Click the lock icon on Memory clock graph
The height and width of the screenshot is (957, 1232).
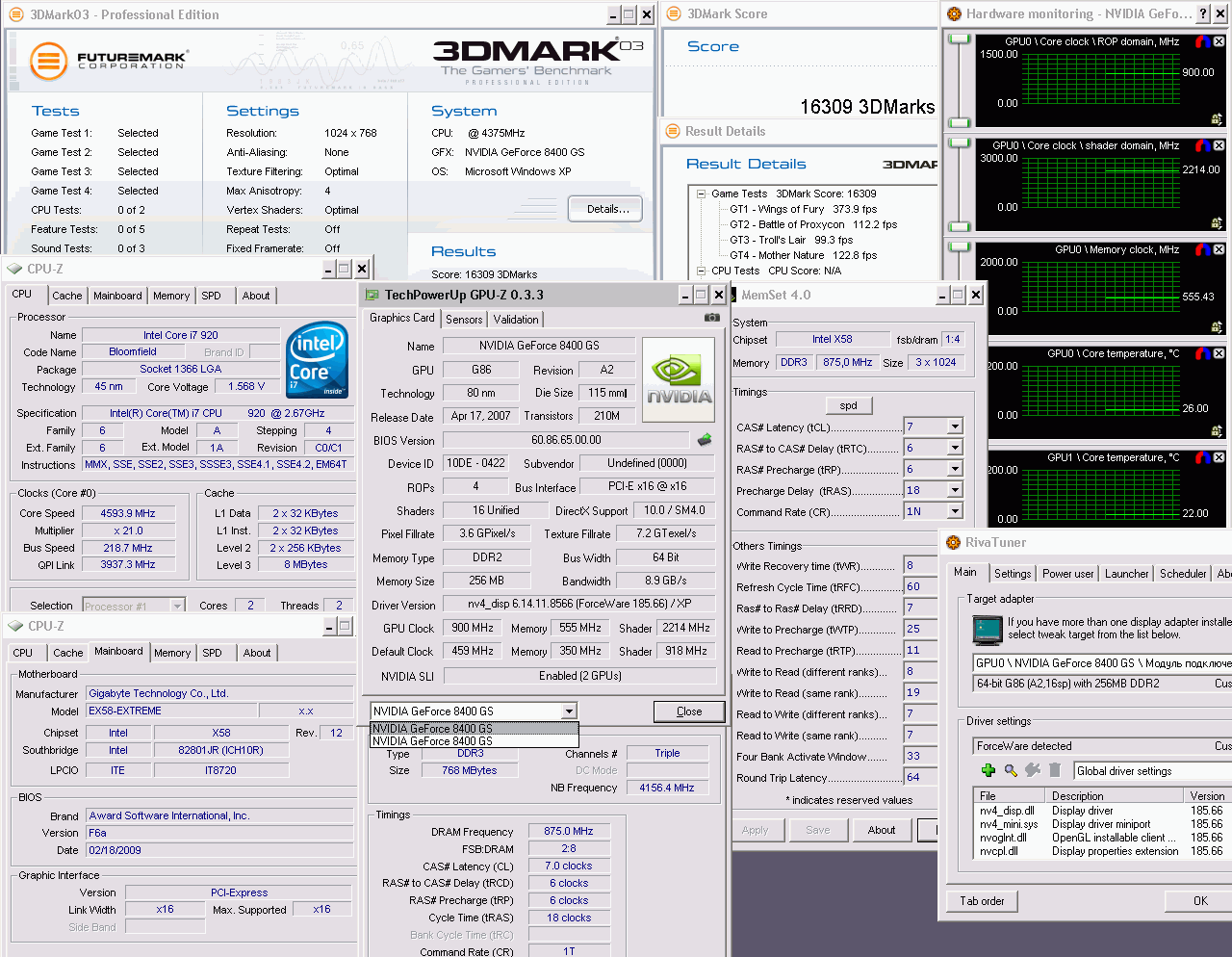[x=1218, y=327]
